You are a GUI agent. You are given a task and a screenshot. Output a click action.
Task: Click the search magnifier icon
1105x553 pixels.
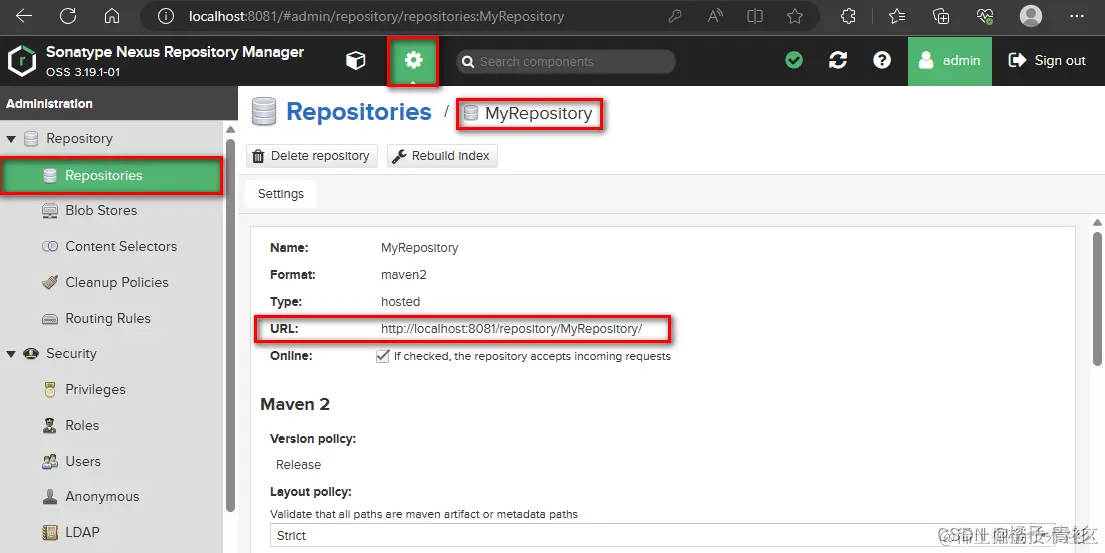[x=467, y=62]
